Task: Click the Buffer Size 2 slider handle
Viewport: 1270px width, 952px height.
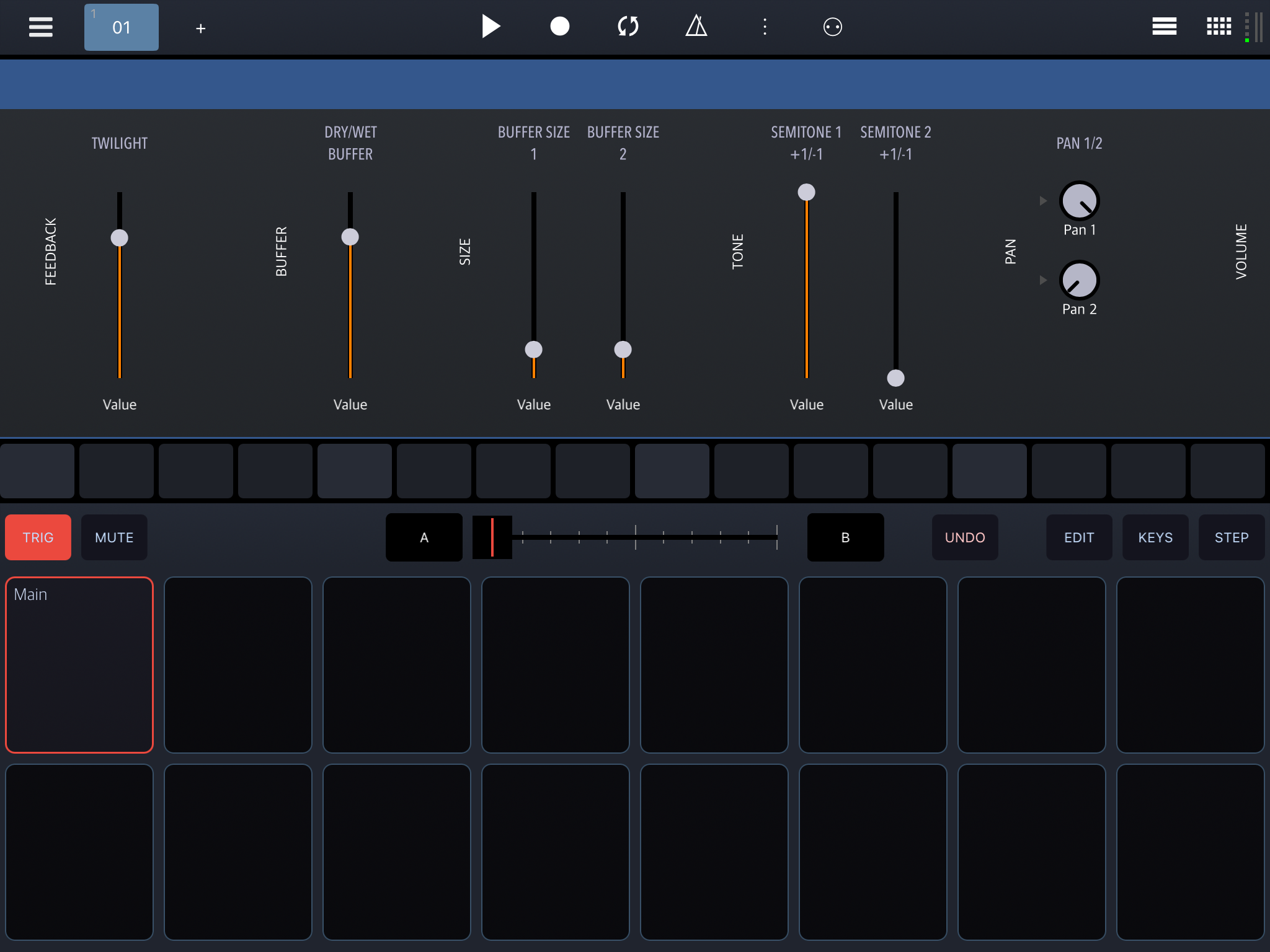Action: (623, 350)
